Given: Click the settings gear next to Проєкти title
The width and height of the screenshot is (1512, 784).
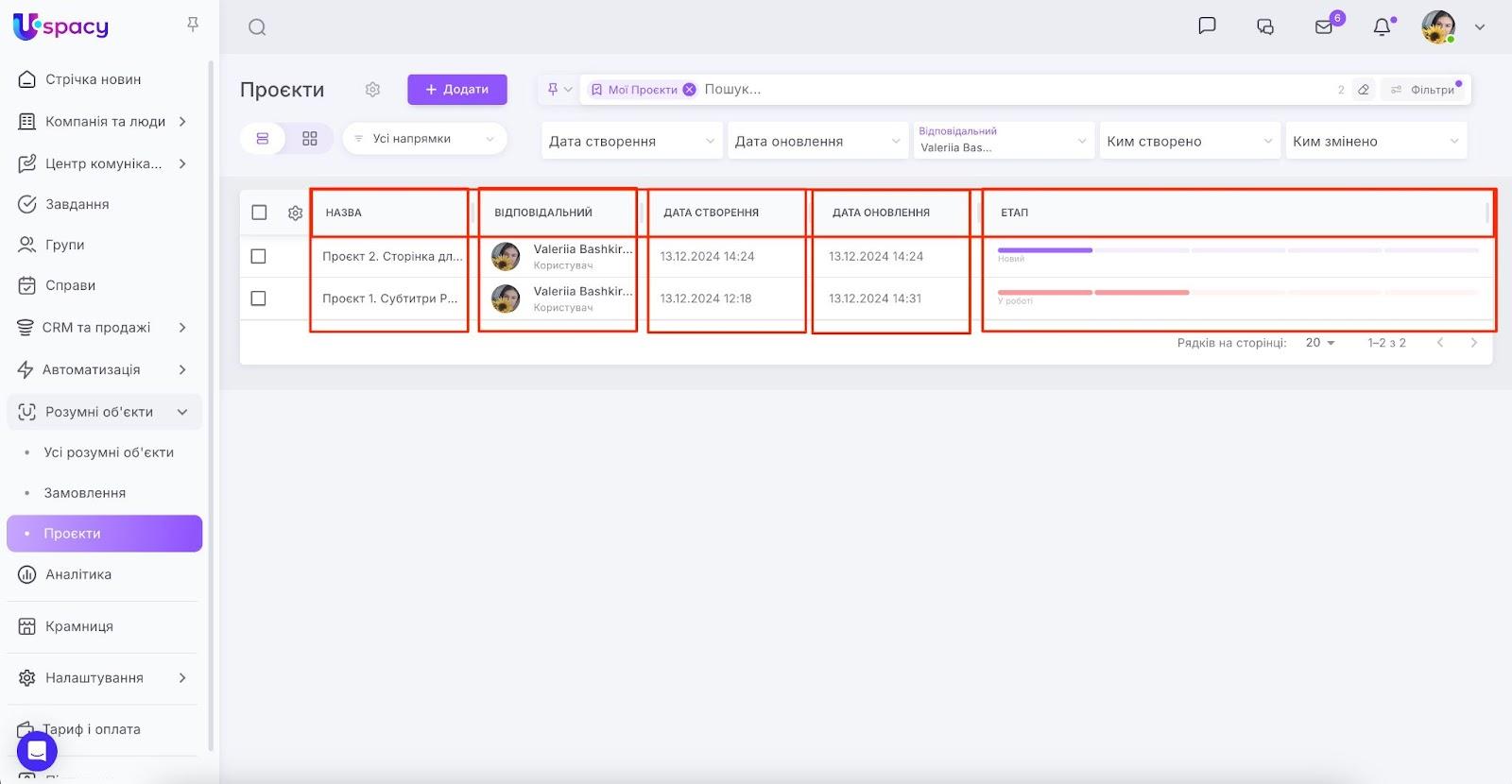Looking at the screenshot, I should click(372, 90).
